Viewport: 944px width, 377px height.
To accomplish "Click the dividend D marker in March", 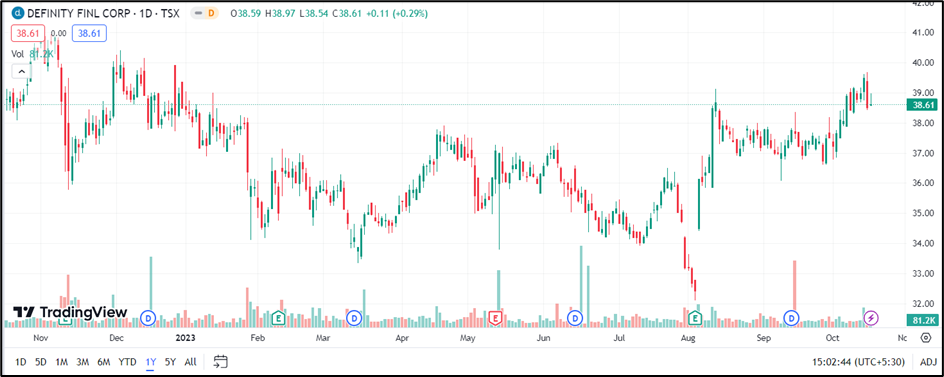I will pyautogui.click(x=354, y=317).
